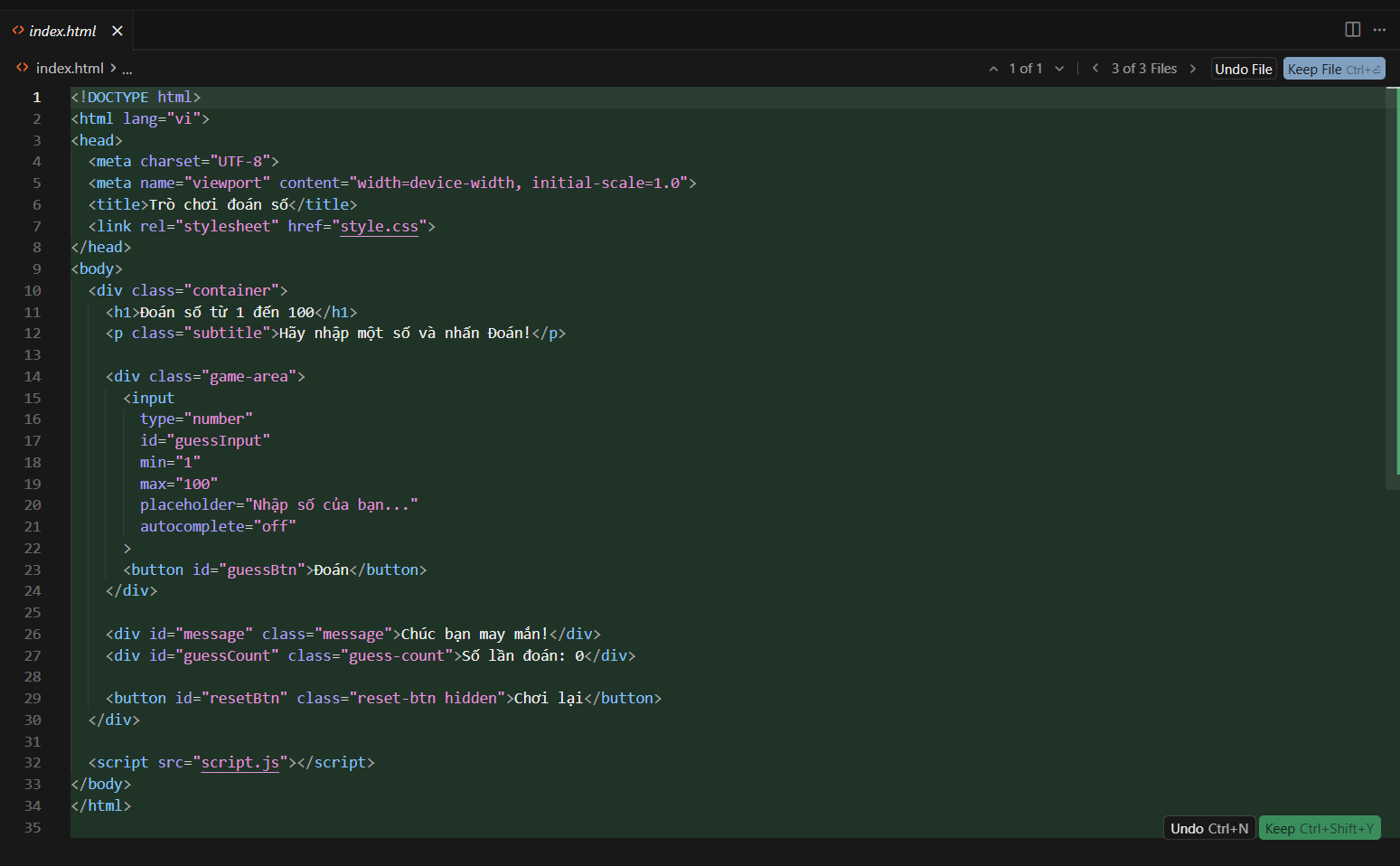
Task: Click the HTML file icon in breadcrumb
Action: [23, 68]
